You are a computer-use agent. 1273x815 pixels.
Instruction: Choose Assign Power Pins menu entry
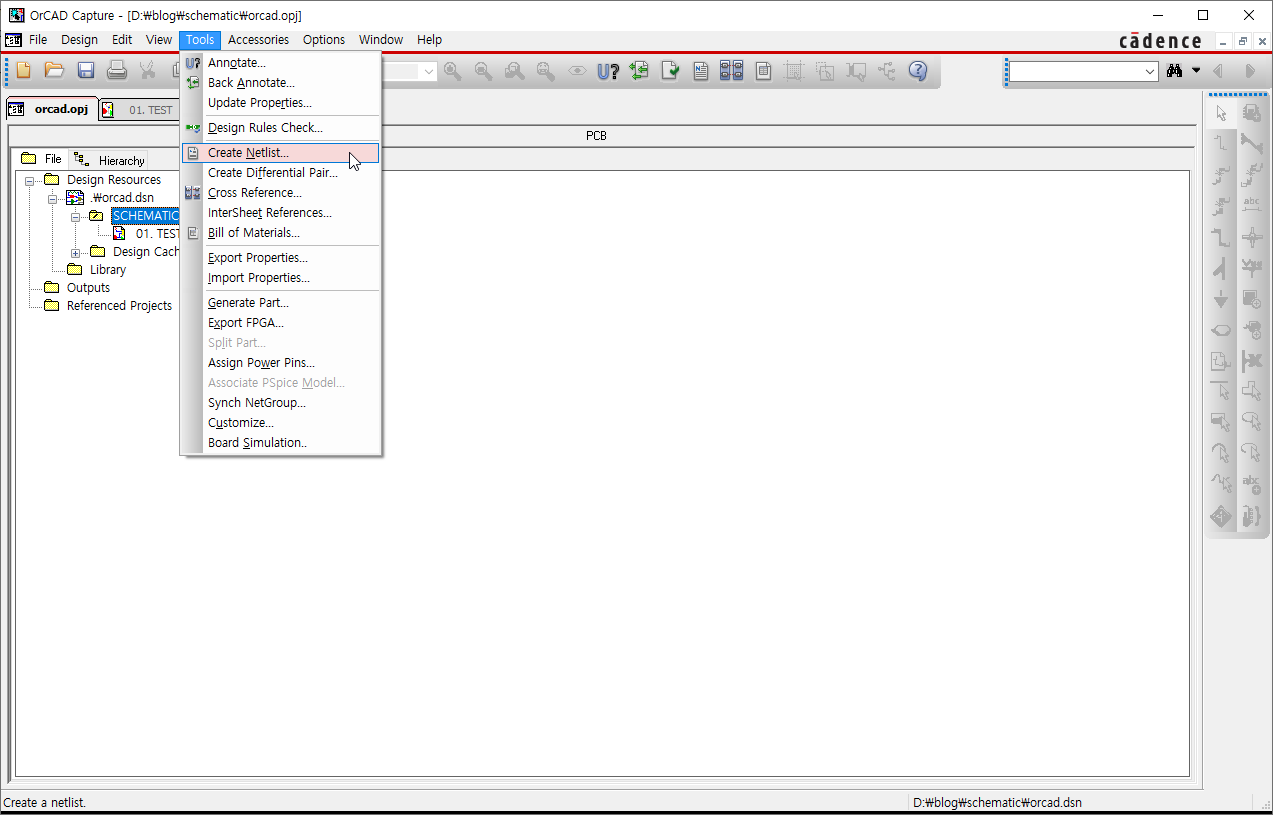tap(281, 363)
